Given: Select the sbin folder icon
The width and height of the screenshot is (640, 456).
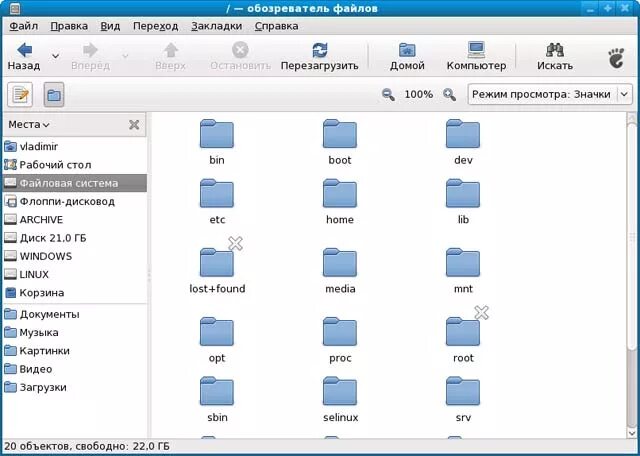Looking at the screenshot, I should click(x=217, y=391).
